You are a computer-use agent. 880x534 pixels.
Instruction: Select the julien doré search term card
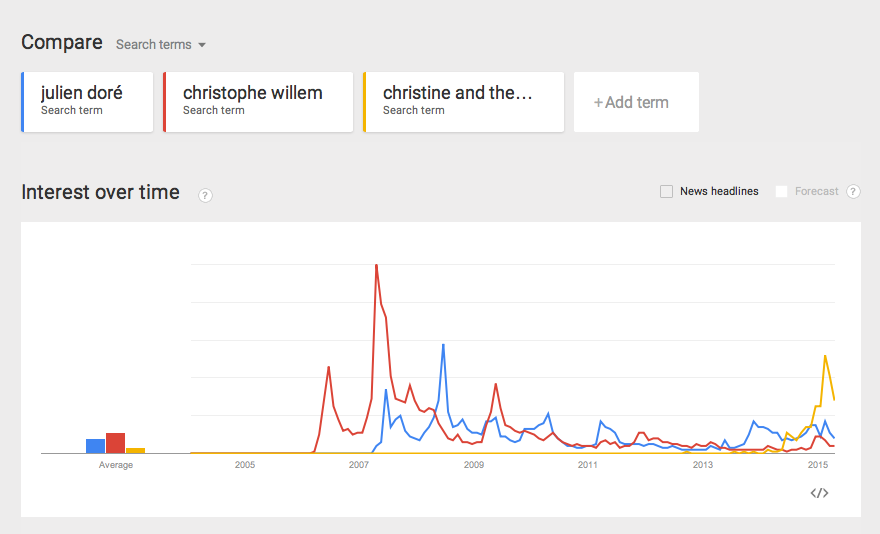coord(87,102)
